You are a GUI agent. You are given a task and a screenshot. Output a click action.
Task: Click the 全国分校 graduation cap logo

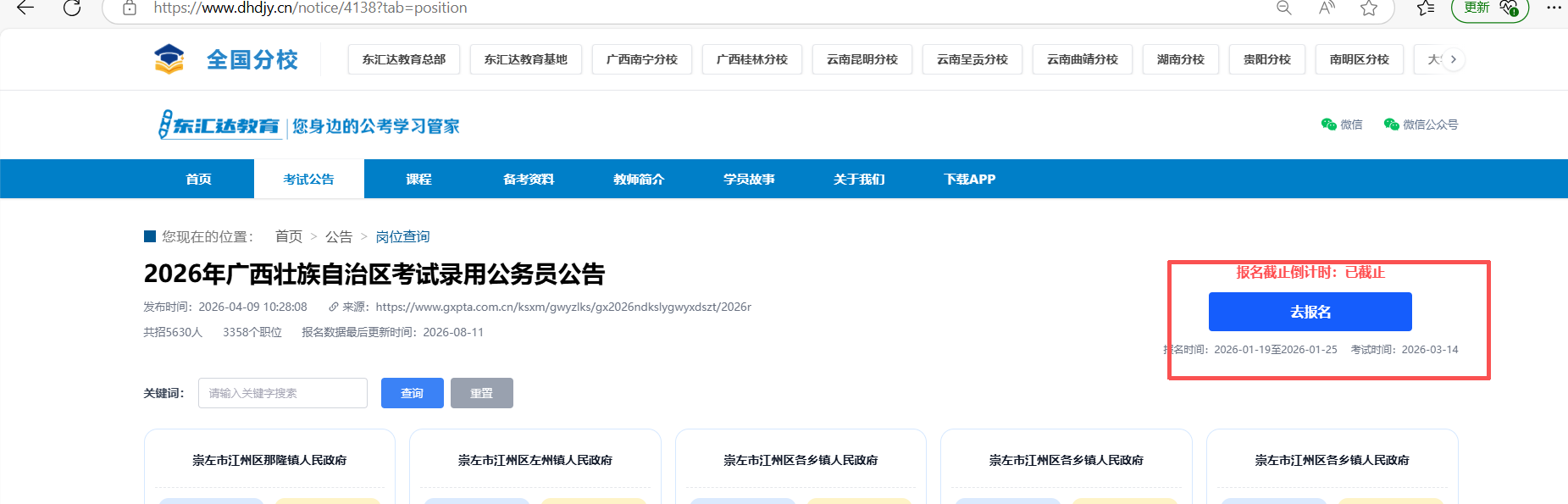click(169, 59)
